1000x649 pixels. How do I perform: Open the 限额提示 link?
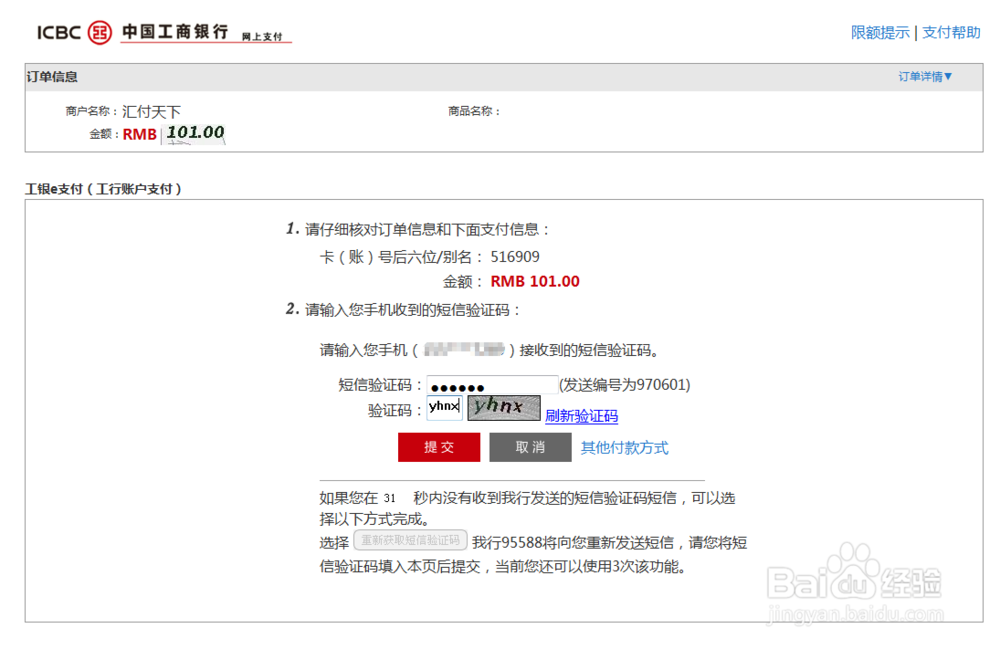(880, 33)
